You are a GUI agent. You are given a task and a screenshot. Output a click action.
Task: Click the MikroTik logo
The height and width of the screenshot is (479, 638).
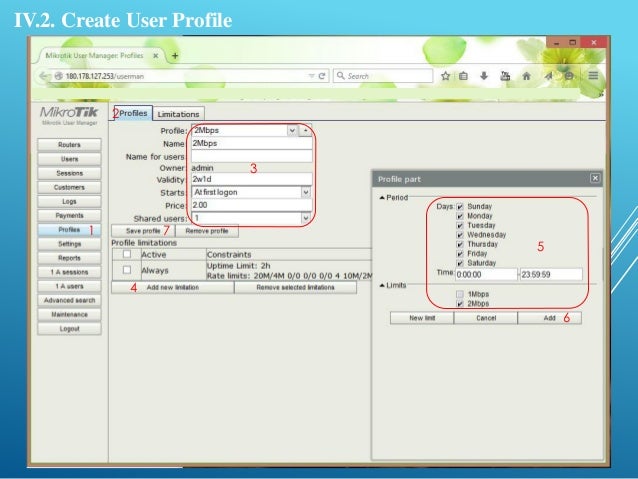pyautogui.click(x=69, y=112)
